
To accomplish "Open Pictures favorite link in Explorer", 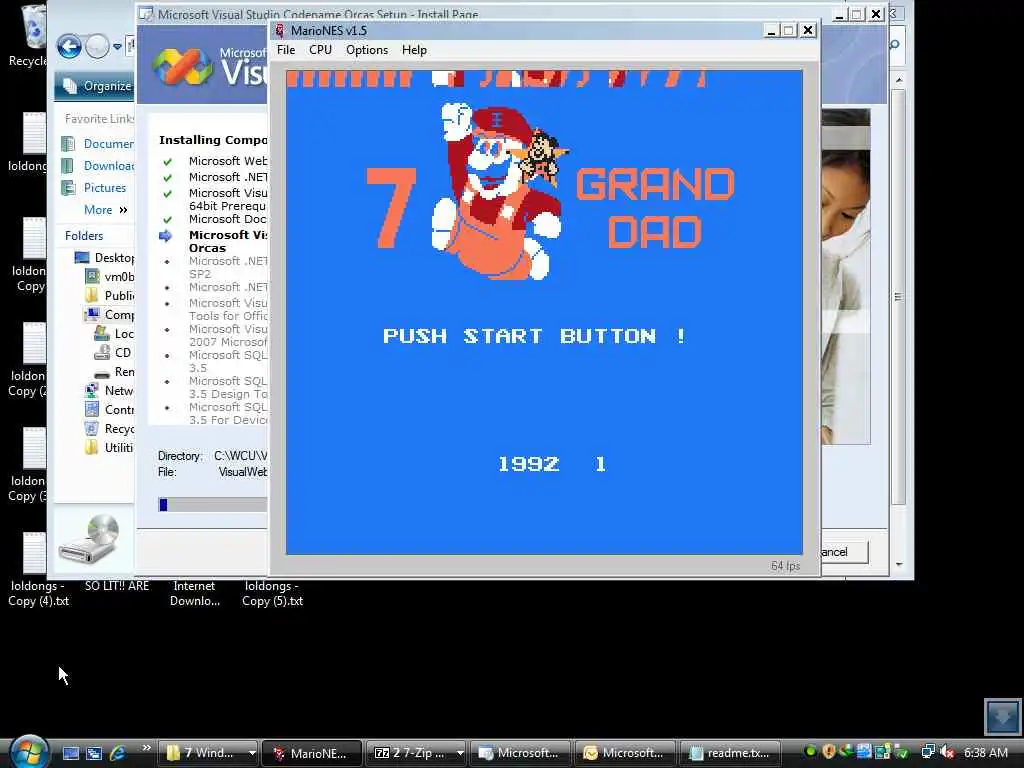I will pyautogui.click(x=93, y=188).
